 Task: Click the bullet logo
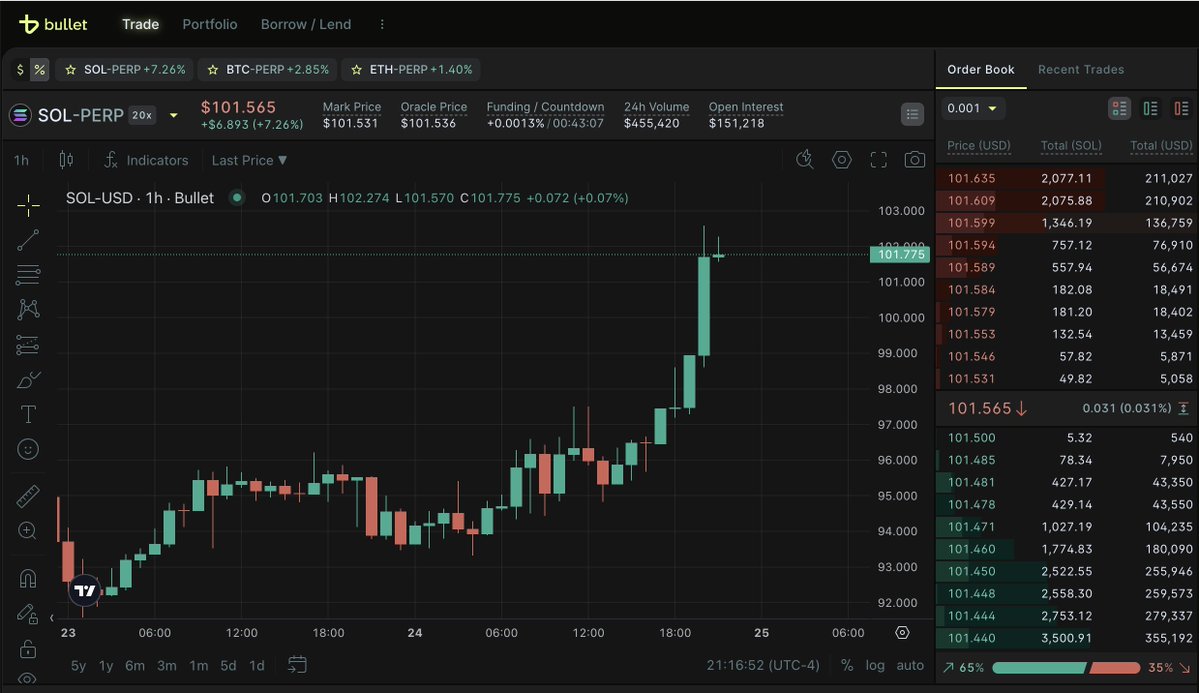(x=53, y=24)
